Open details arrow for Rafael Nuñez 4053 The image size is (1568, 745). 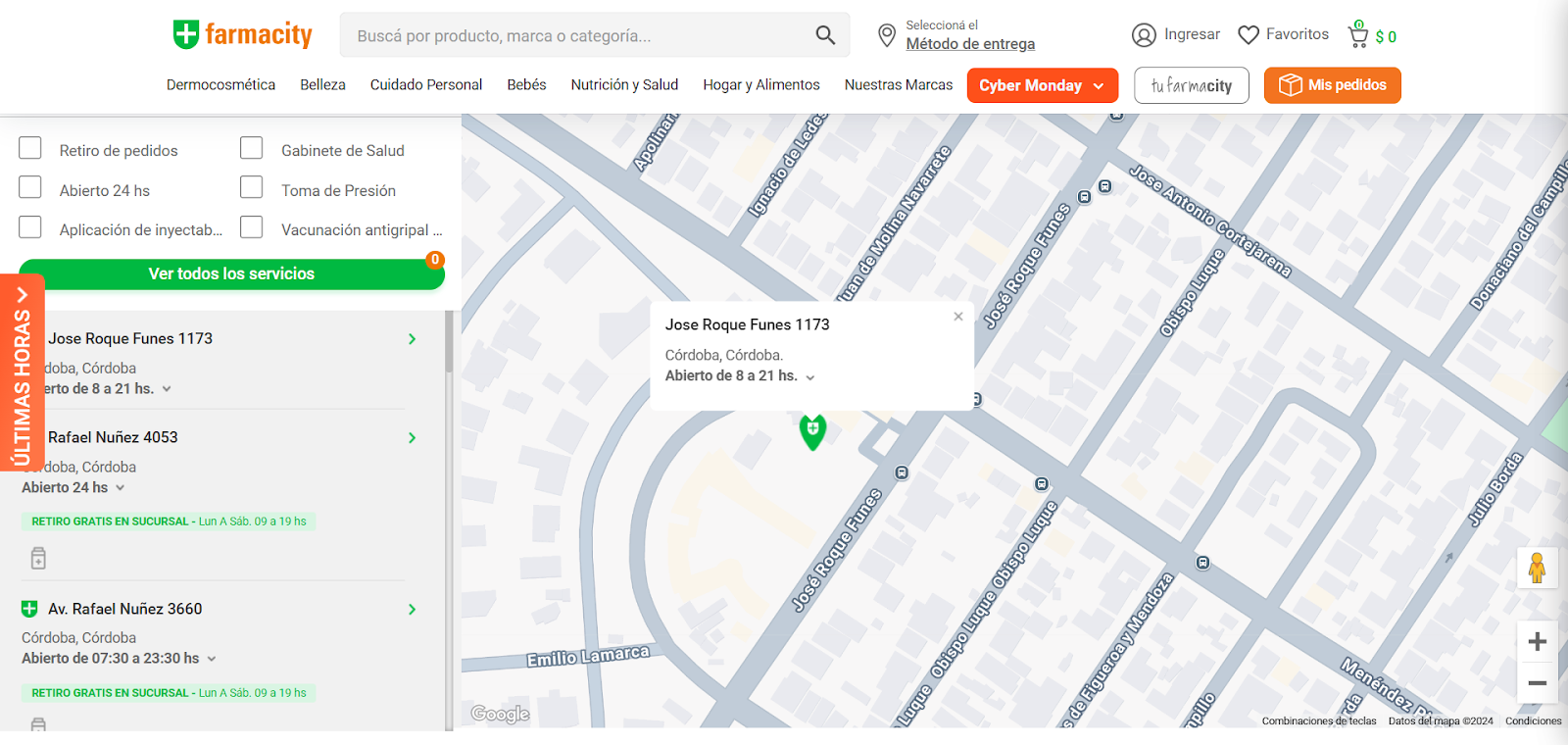(413, 438)
